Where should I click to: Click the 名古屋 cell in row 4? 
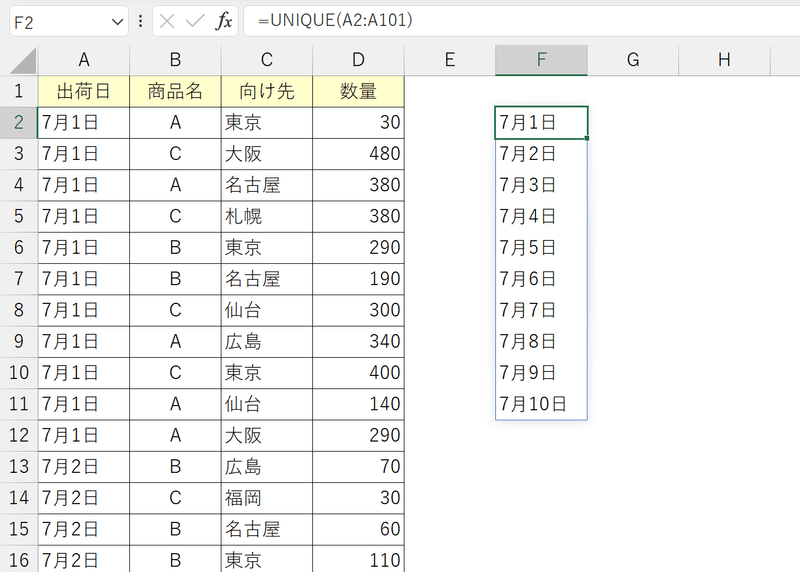pyautogui.click(x=267, y=185)
